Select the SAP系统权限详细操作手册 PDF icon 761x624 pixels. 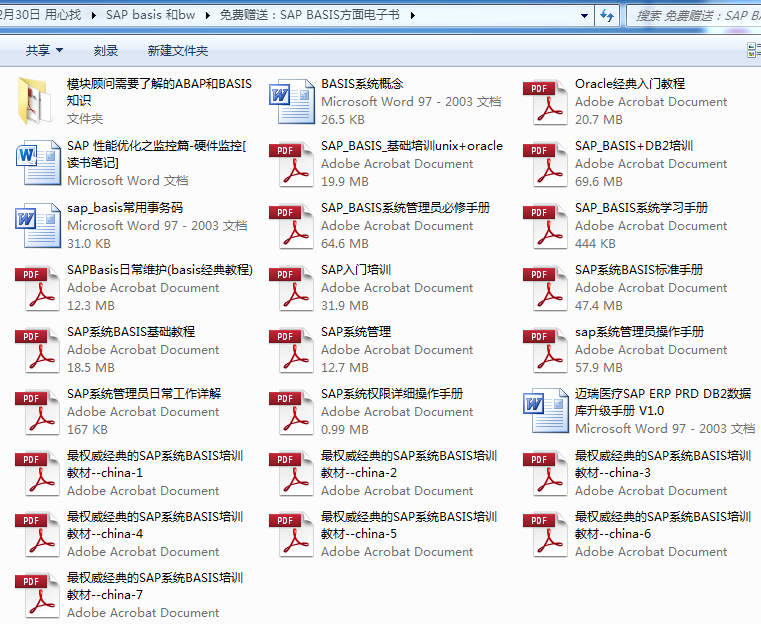[291, 412]
